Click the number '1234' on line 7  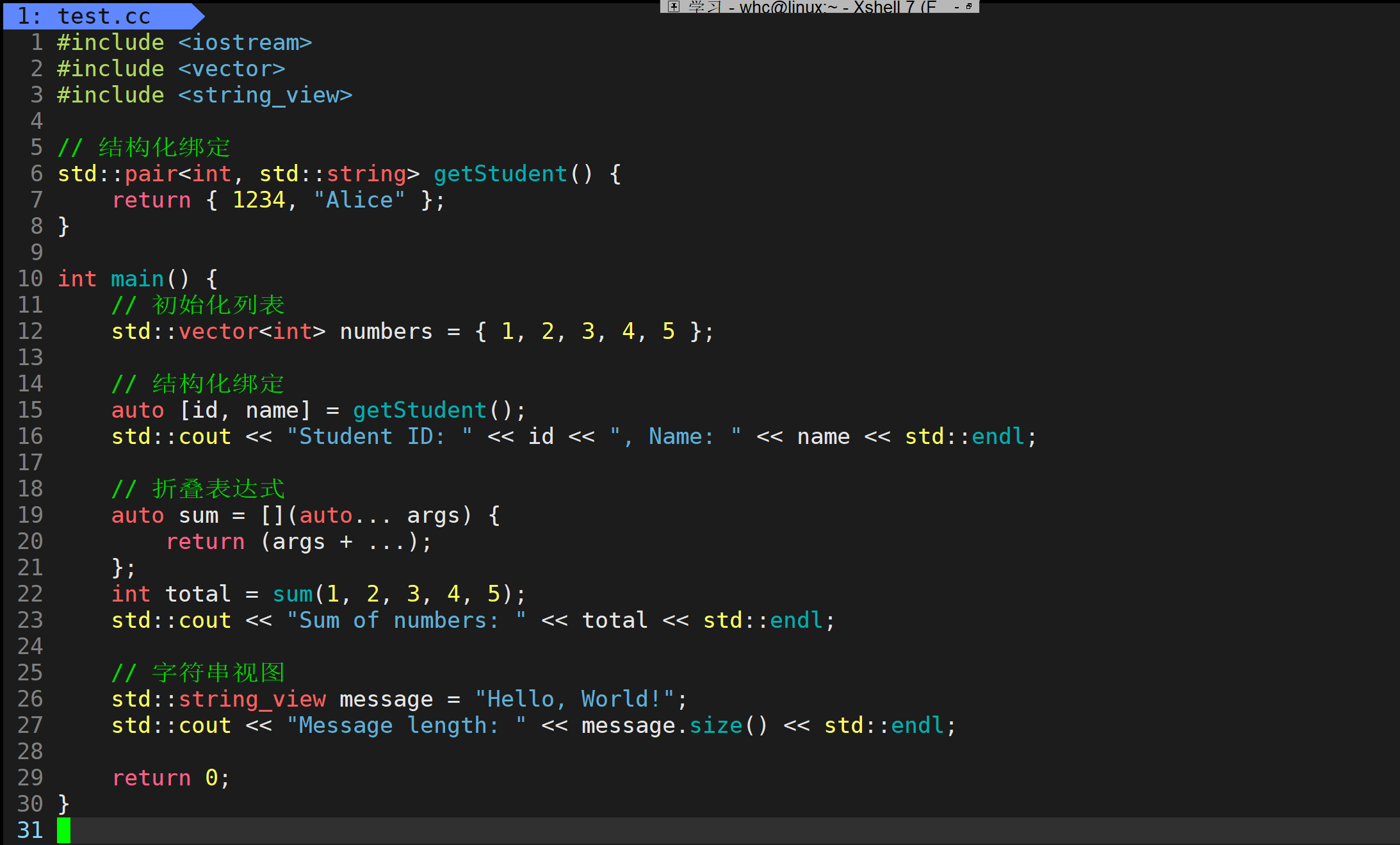point(259,200)
